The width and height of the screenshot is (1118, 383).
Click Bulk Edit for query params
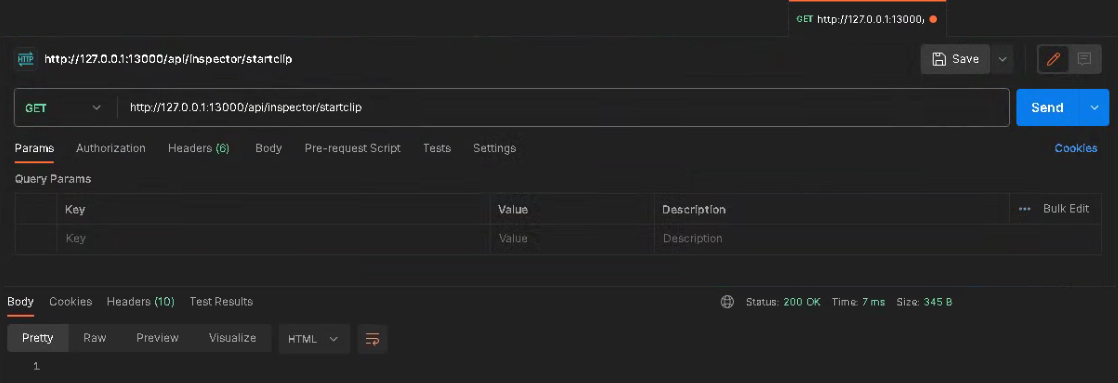1066,209
